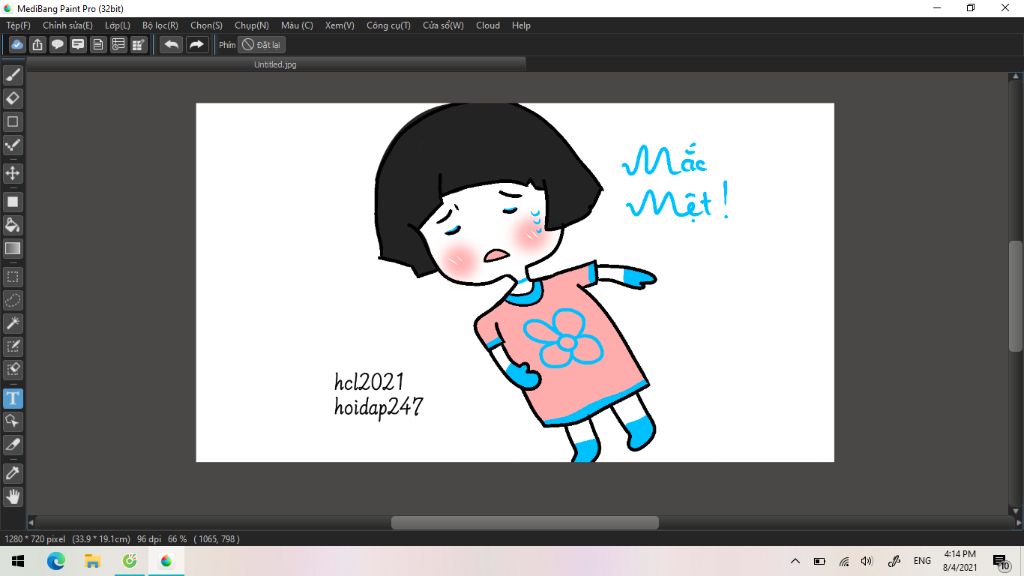Click the document page icon in toolbar

(x=98, y=44)
